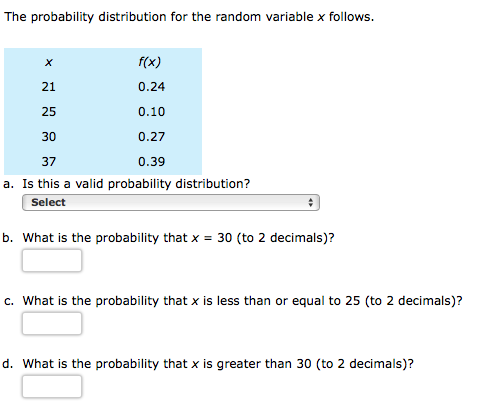477x402 pixels.
Task: Focus the answer box for question b
Action: click(x=52, y=260)
